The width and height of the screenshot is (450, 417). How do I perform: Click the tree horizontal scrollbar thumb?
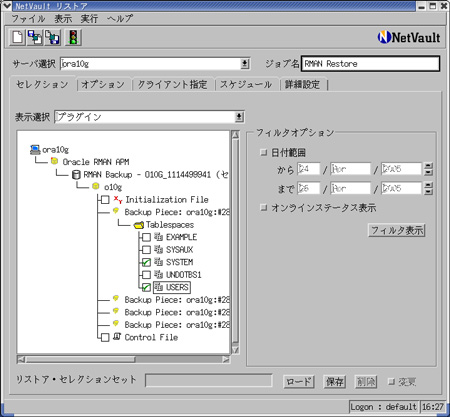click(x=81, y=359)
